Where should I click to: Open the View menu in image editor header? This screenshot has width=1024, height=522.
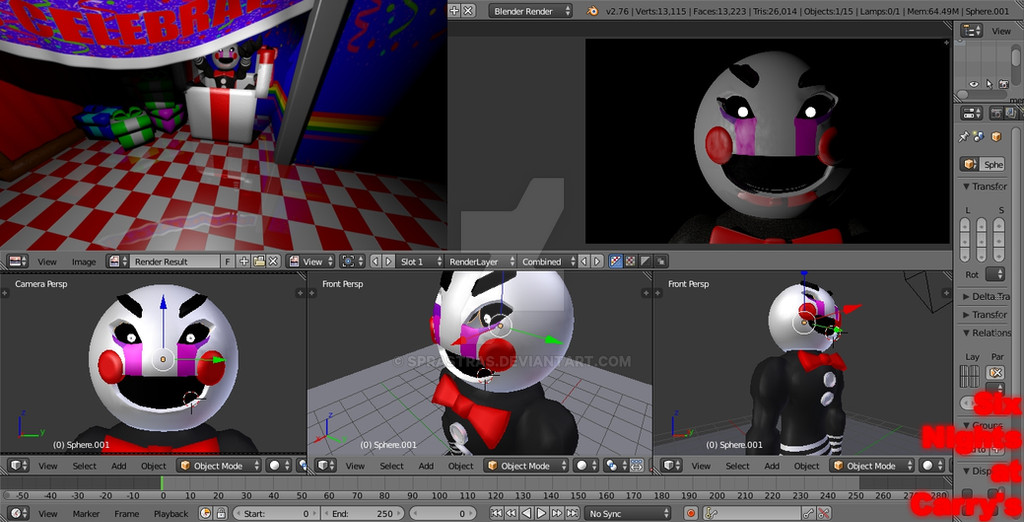click(x=47, y=261)
